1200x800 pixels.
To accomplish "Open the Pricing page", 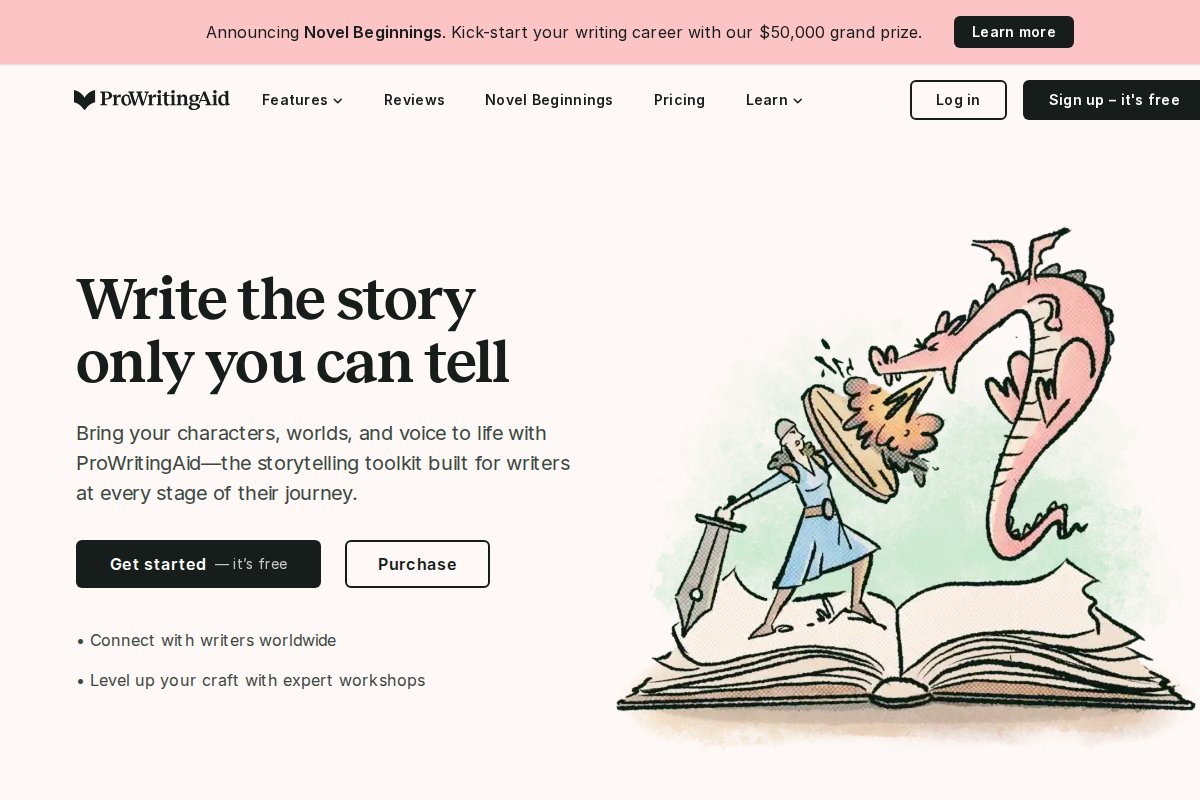I will 679,100.
